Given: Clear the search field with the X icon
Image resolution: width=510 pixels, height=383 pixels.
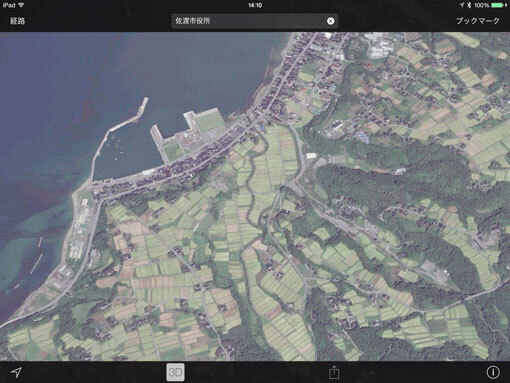Looking at the screenshot, I should (330, 21).
